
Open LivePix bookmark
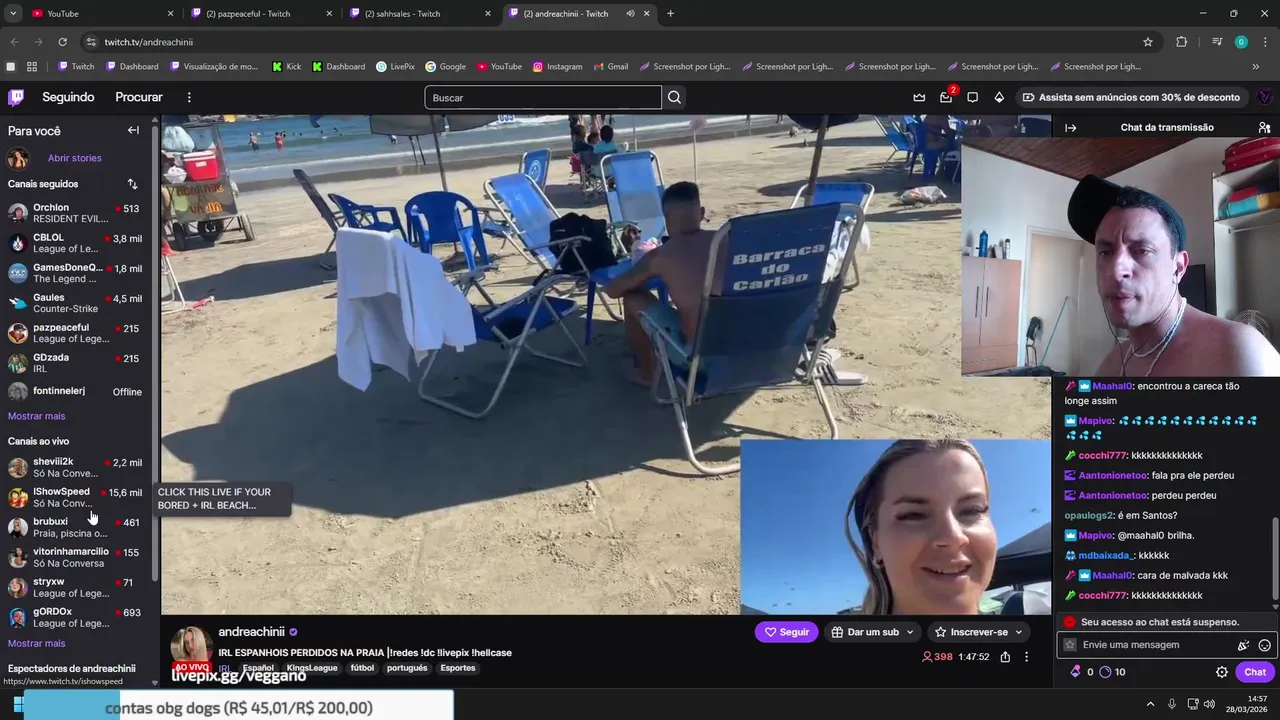point(396,67)
